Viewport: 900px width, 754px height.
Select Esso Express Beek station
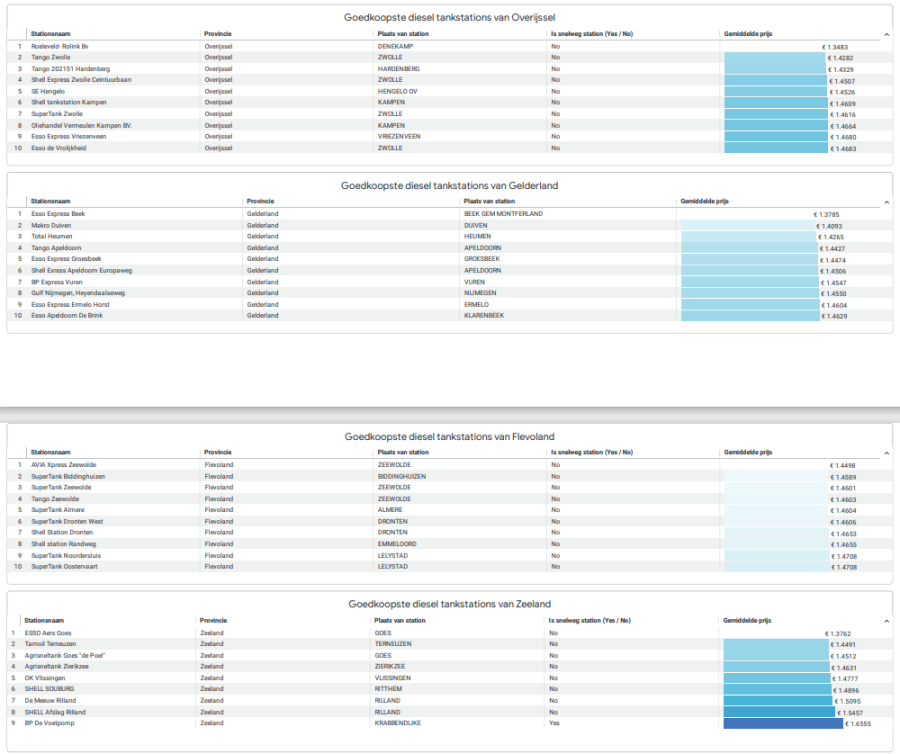58,213
